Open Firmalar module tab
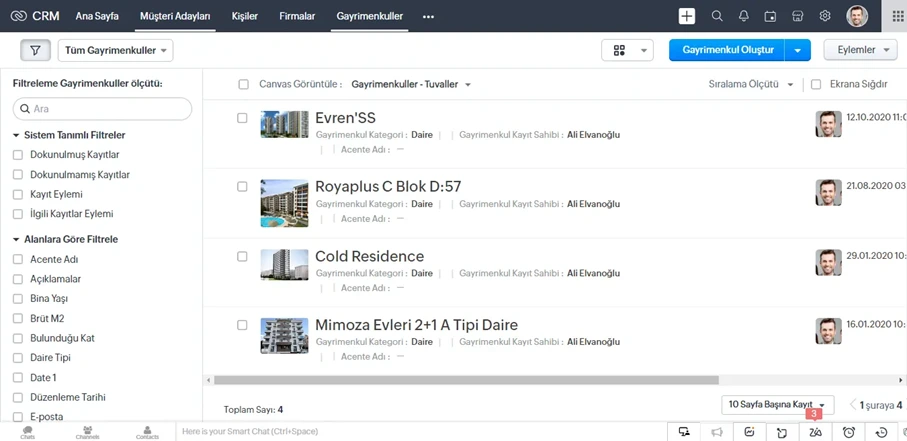This screenshot has width=907, height=441. (x=297, y=16)
